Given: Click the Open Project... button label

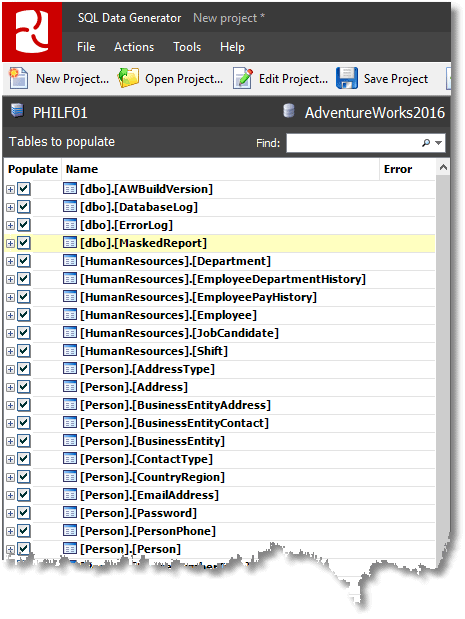Looking at the screenshot, I should point(184,79).
